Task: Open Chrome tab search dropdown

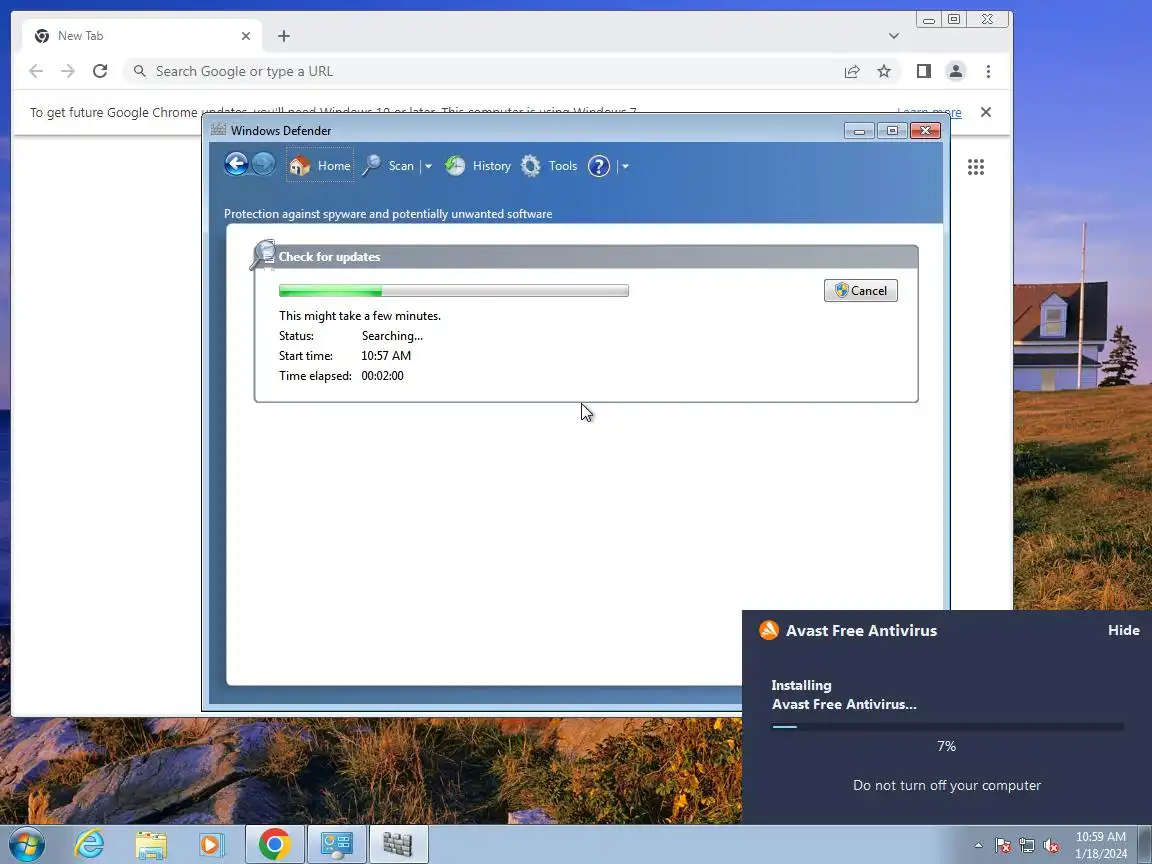Action: tap(893, 36)
